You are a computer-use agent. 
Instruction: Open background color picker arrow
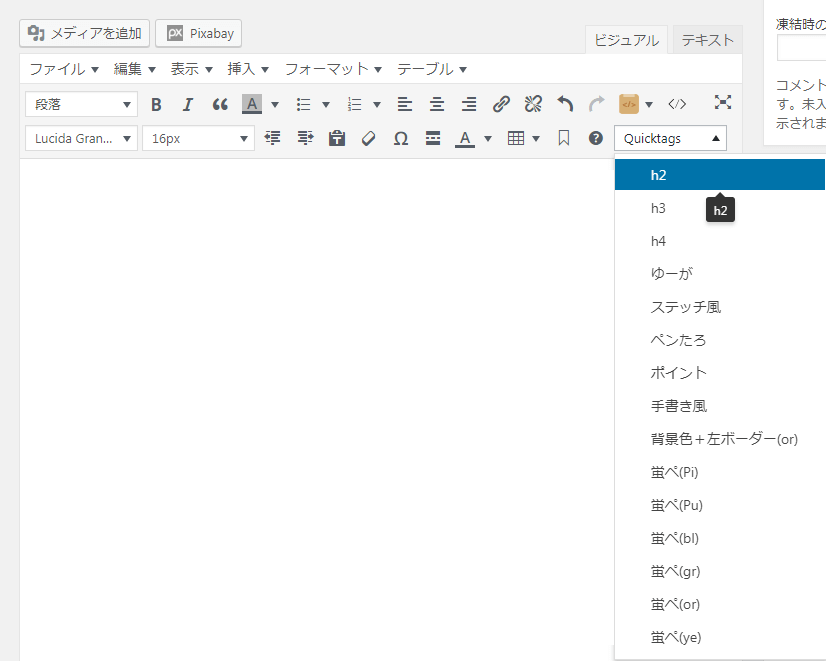[274, 104]
